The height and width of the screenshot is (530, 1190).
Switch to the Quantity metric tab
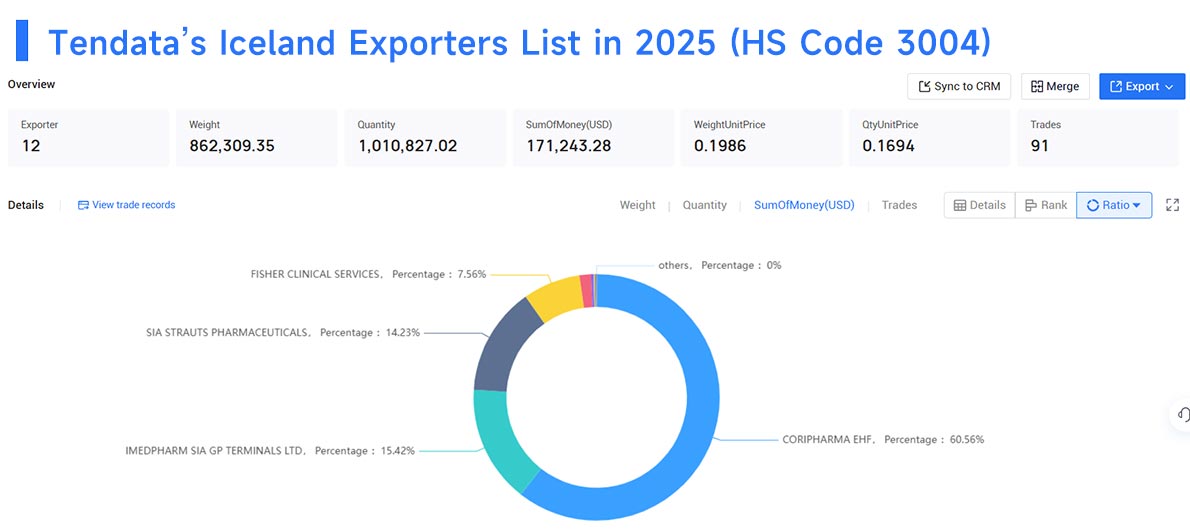(x=704, y=205)
